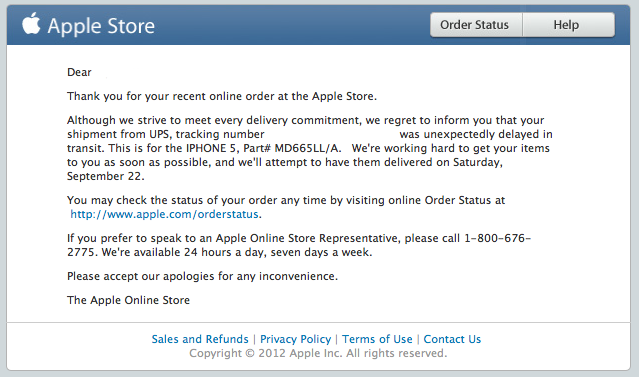The image size is (639, 377).
Task: Open the Terms of Use link
Action: pyautogui.click(x=377, y=339)
